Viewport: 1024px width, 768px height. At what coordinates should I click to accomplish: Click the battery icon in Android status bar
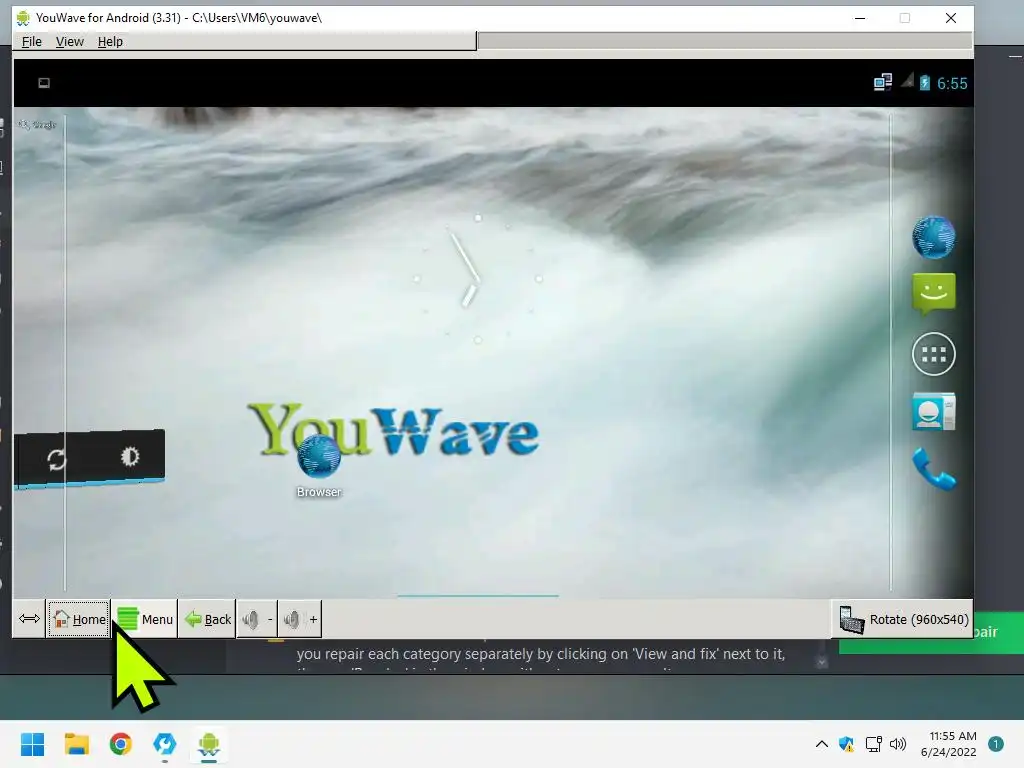click(x=925, y=83)
